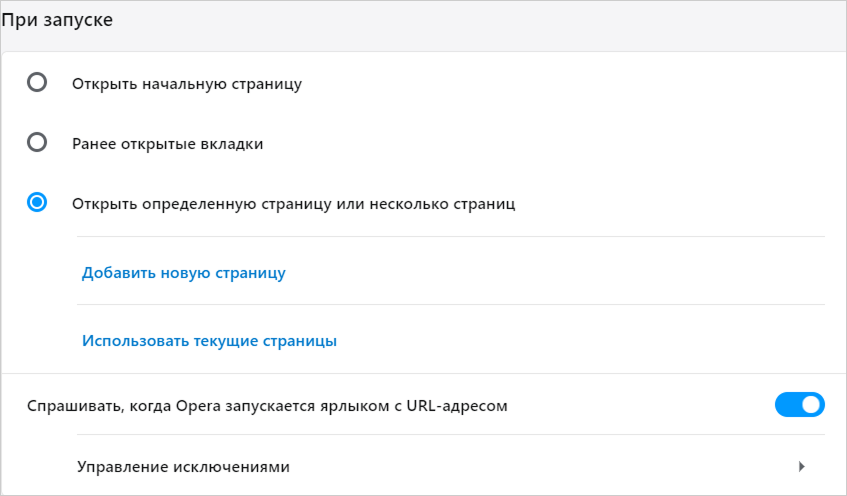Click the arrow next to "Управление исключениями"

(800, 466)
